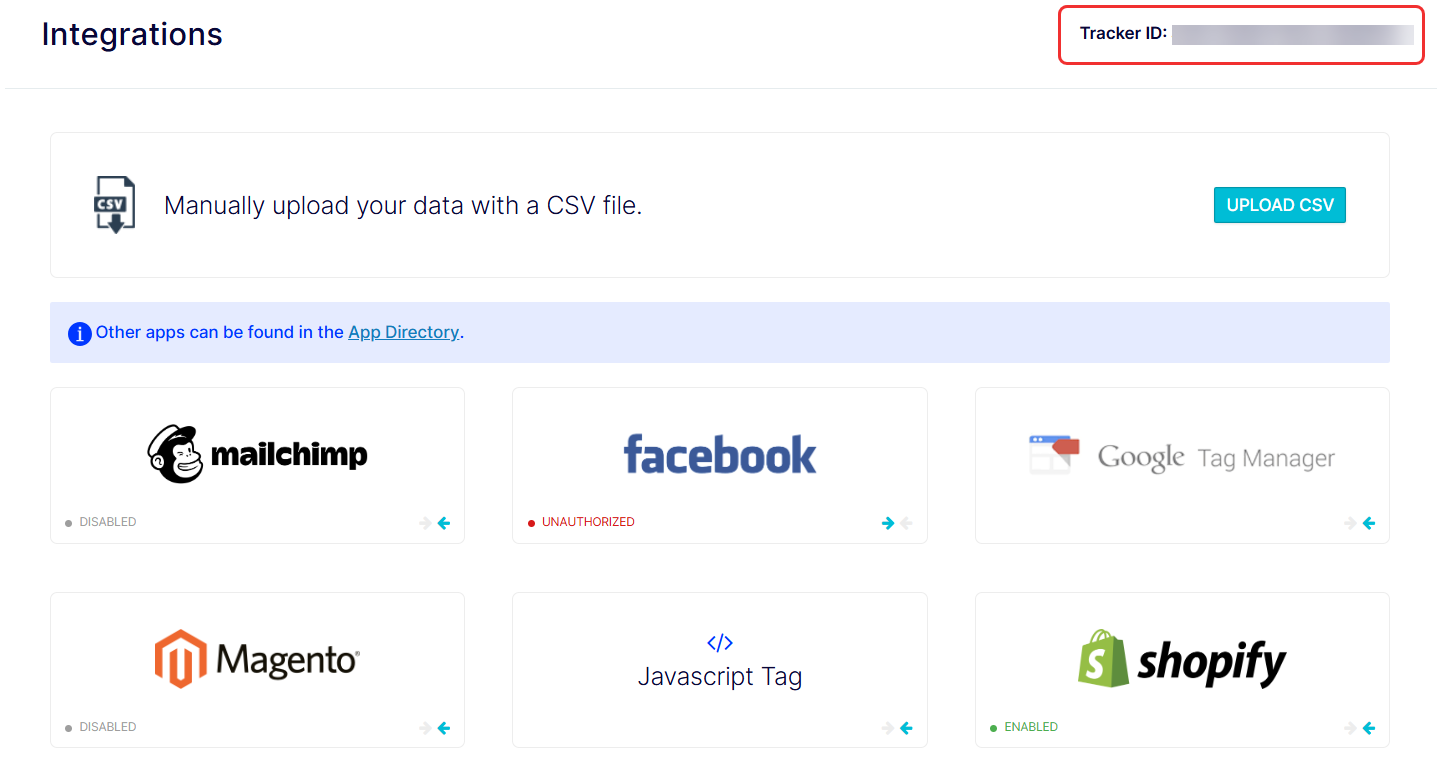Click the Javascript Tag sync arrows
The width and height of the screenshot is (1442, 766).
(x=897, y=728)
